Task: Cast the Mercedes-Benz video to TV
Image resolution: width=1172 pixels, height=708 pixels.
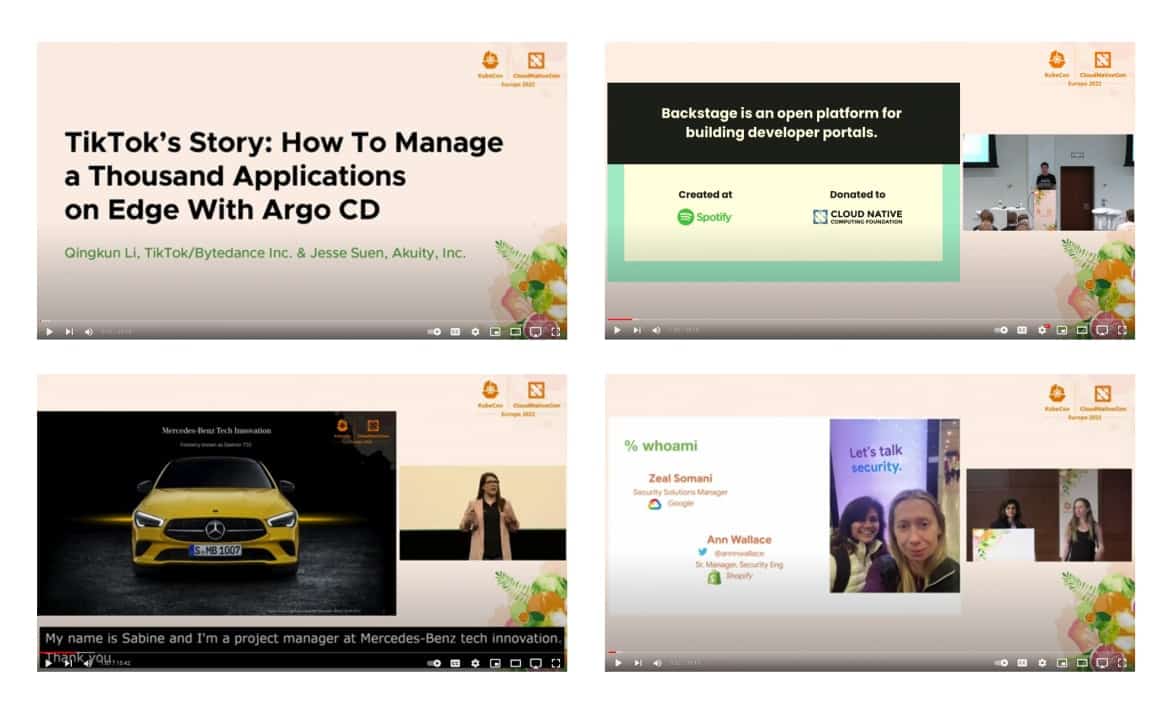Action: coord(535,663)
